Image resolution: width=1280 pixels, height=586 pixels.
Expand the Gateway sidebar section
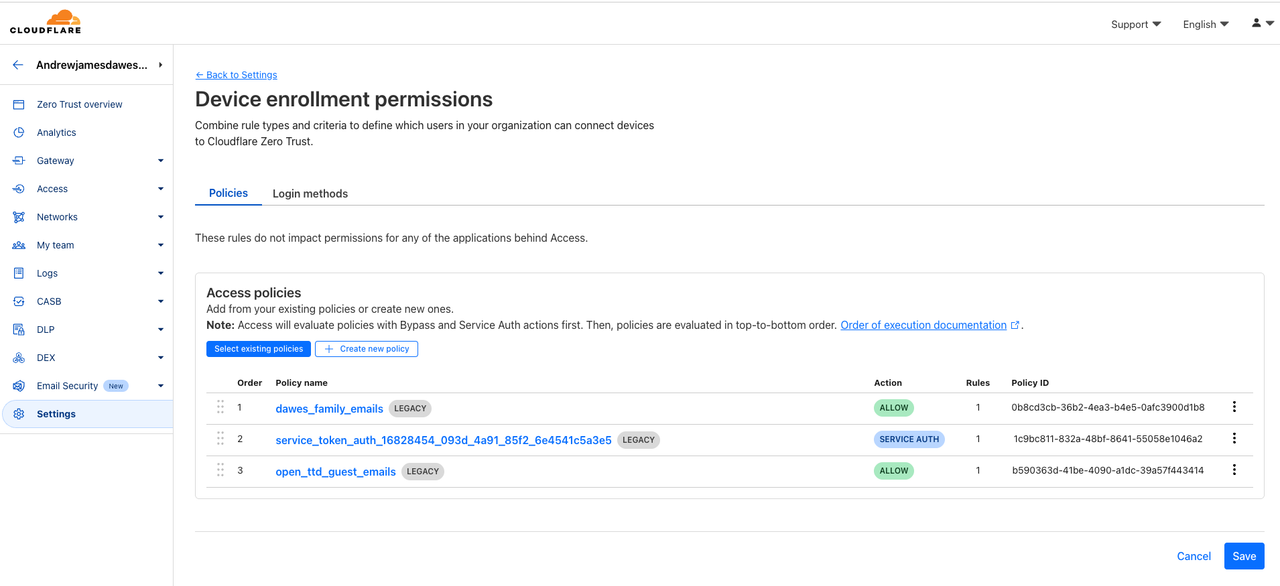pyautogui.click(x=160, y=160)
